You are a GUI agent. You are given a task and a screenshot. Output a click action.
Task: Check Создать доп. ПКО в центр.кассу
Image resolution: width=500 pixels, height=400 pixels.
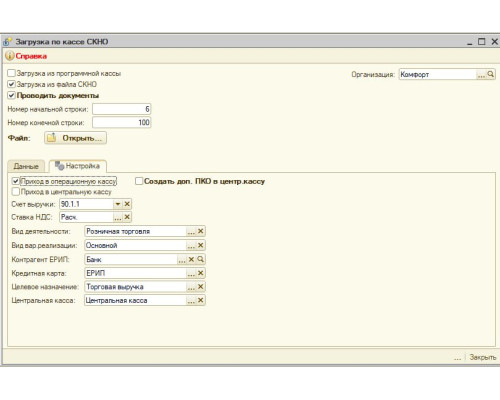[139, 181]
